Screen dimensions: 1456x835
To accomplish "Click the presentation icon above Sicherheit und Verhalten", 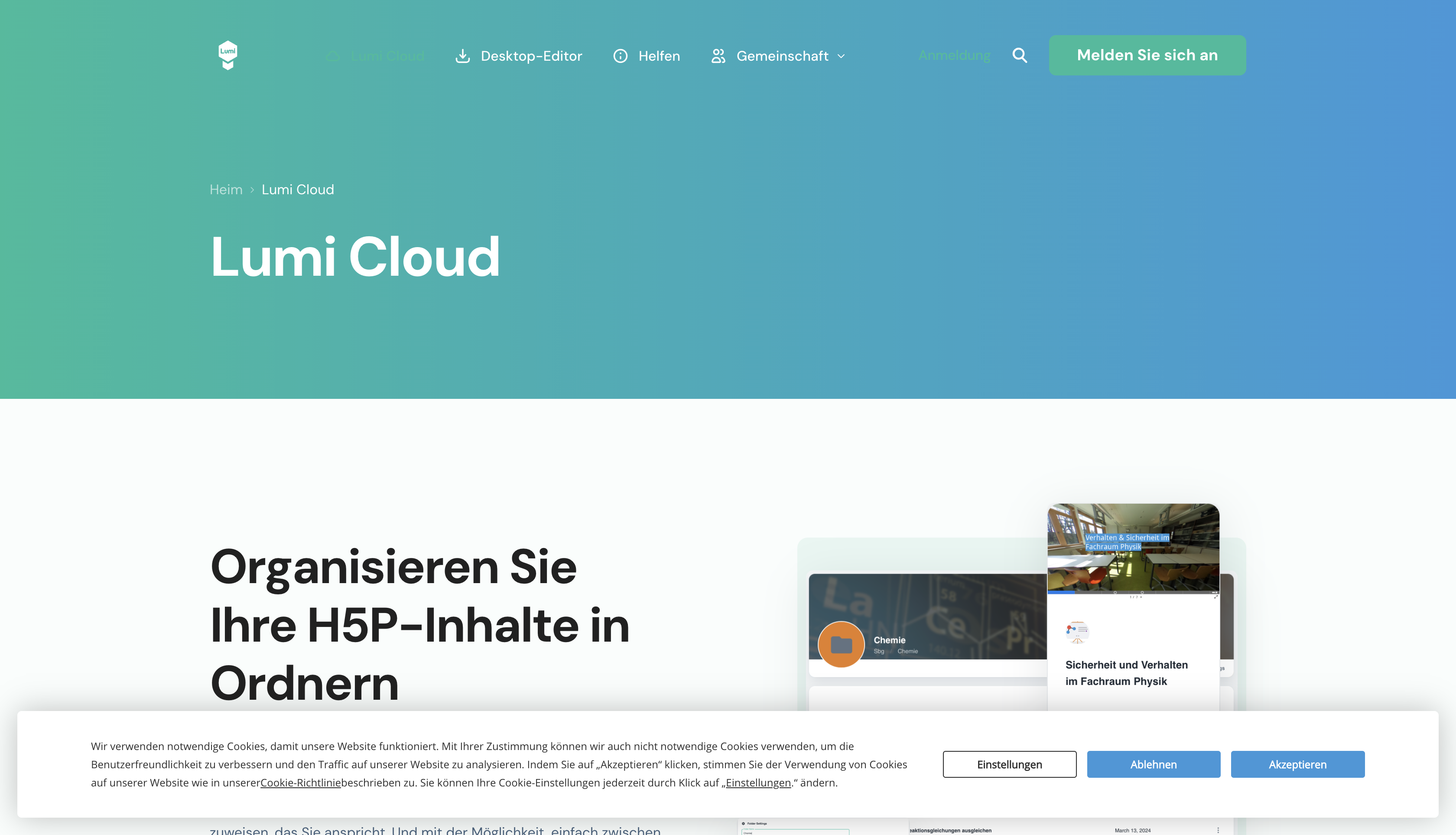I will (1077, 632).
